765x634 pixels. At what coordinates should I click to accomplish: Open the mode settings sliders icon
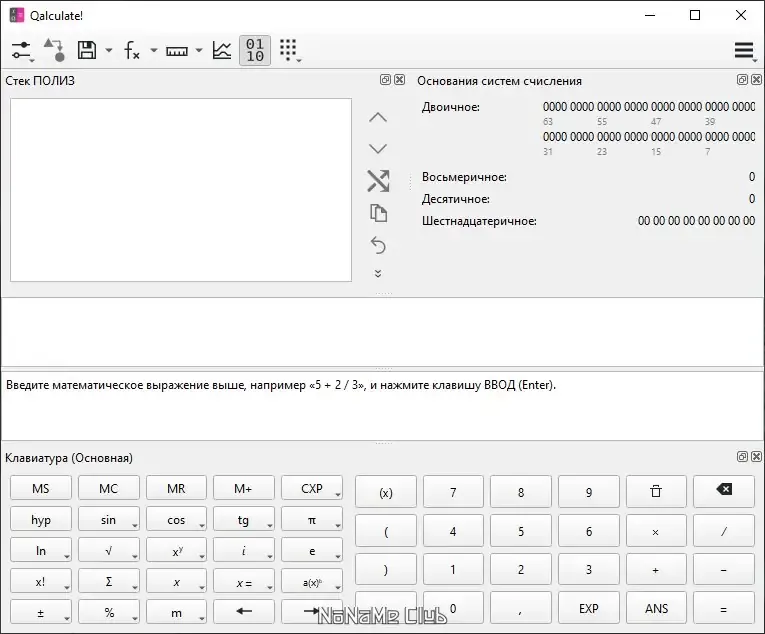point(21,50)
